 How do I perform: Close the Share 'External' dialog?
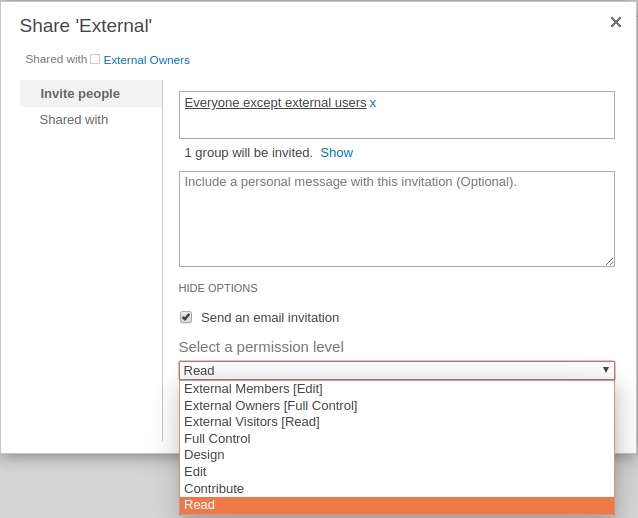point(616,22)
